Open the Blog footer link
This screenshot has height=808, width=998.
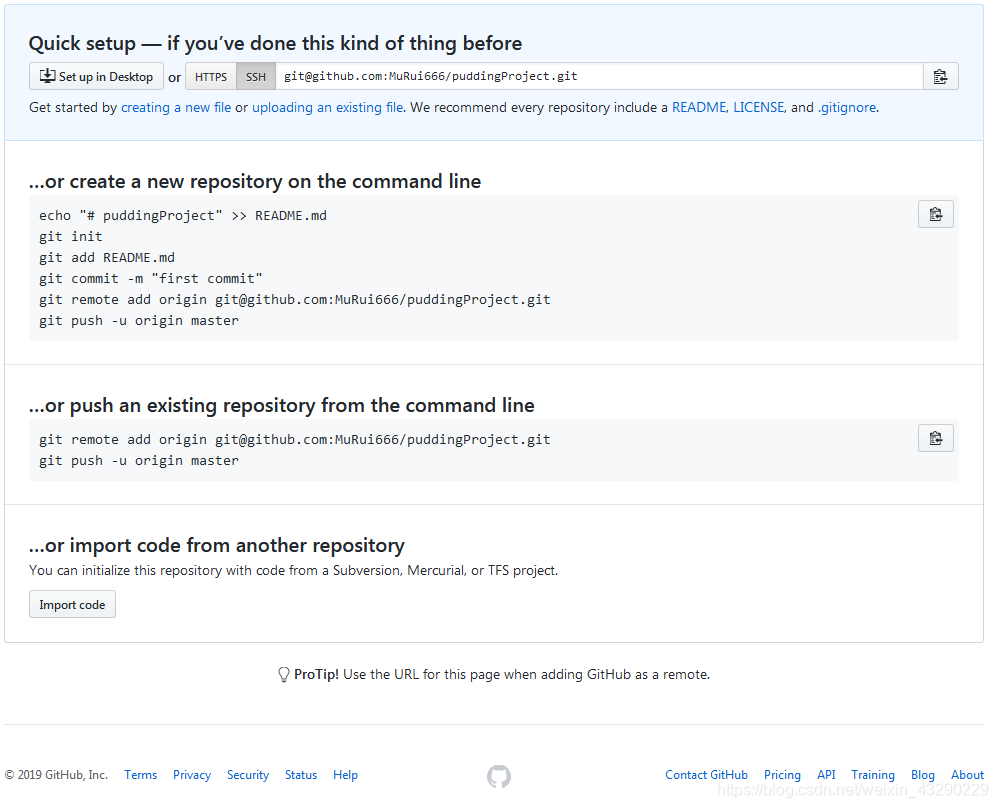922,775
